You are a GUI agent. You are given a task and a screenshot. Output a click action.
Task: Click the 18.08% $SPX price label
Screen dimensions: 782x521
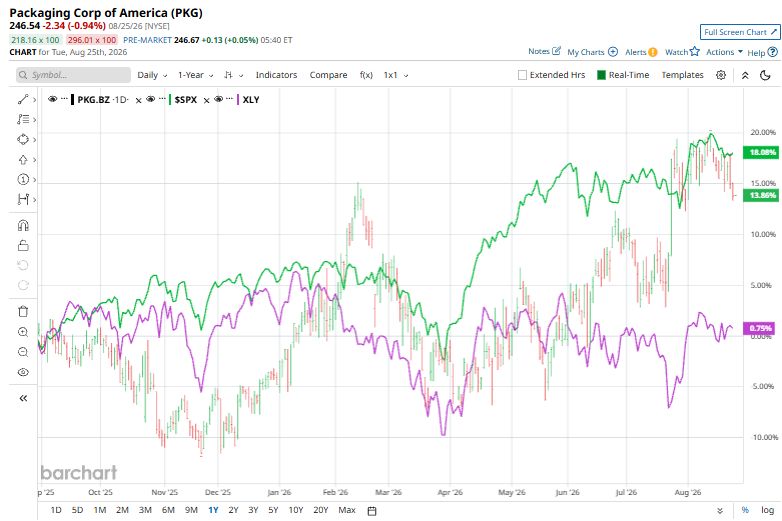tap(761, 152)
